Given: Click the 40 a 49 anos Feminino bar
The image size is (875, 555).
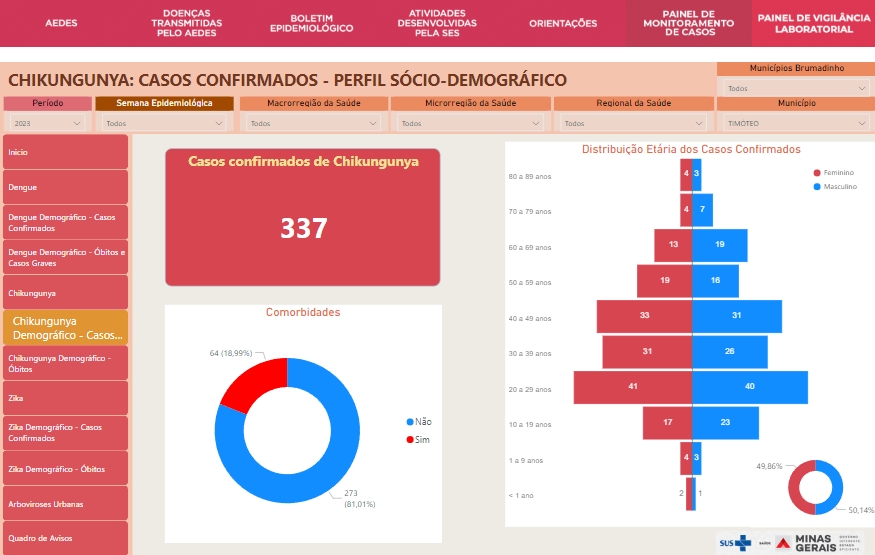Looking at the screenshot, I should (644, 317).
